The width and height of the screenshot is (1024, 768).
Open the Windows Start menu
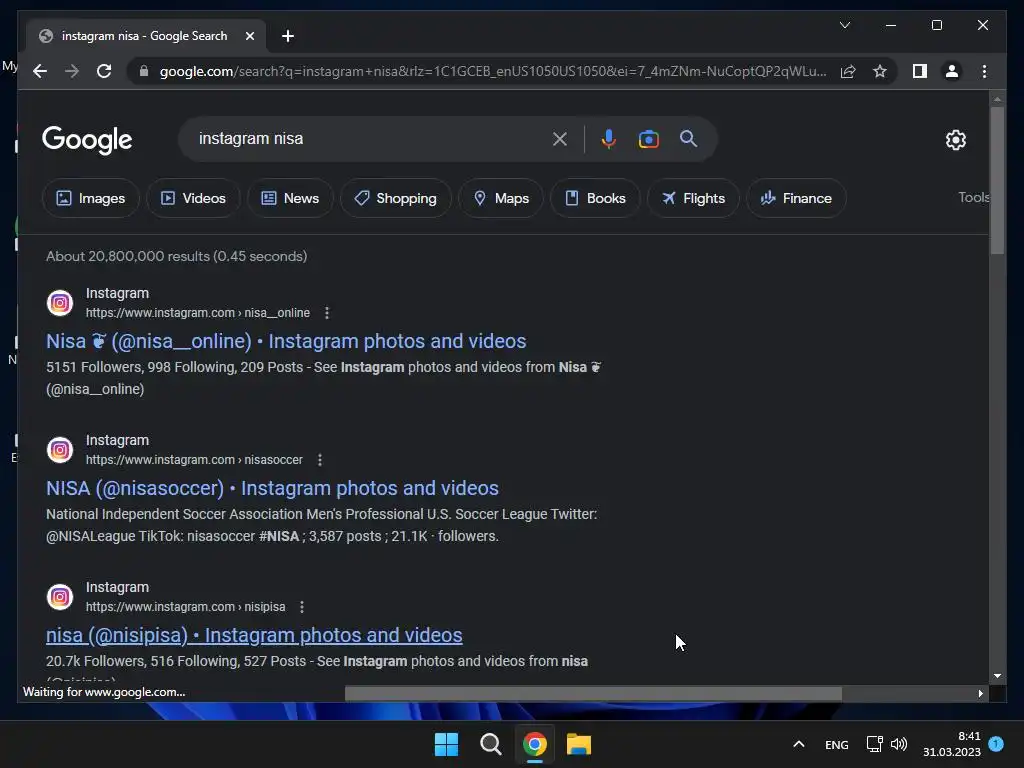[447, 744]
